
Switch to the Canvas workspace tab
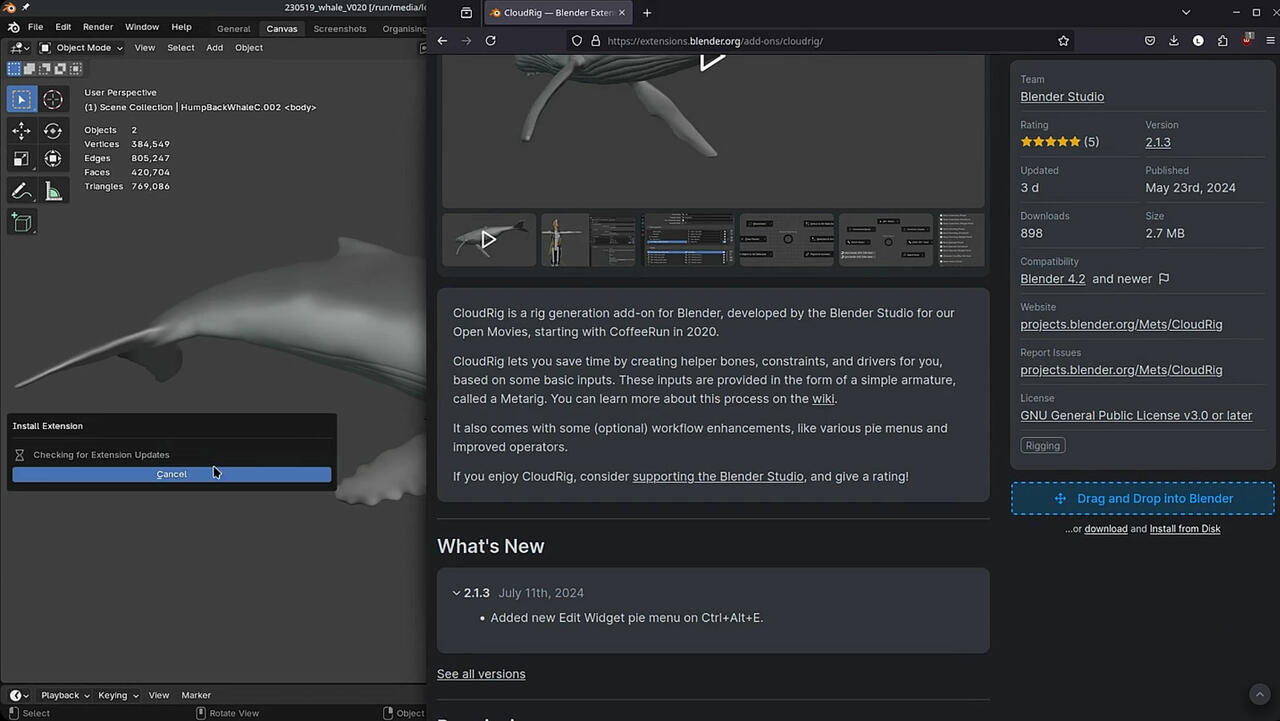point(282,28)
